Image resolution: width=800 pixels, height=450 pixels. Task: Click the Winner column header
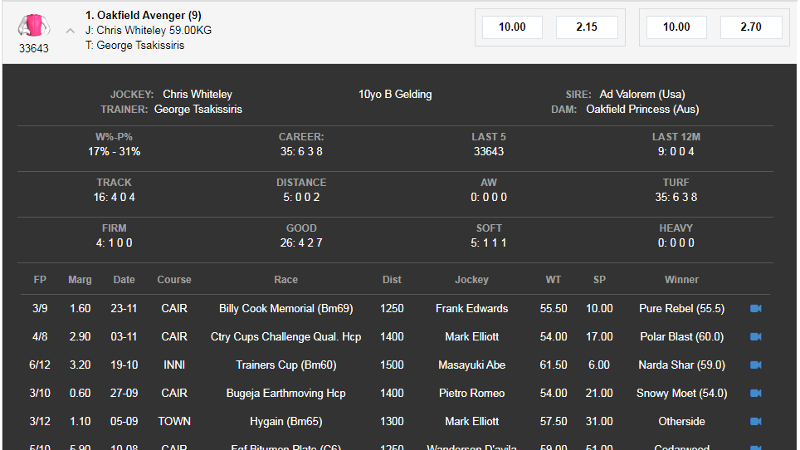[682, 280]
